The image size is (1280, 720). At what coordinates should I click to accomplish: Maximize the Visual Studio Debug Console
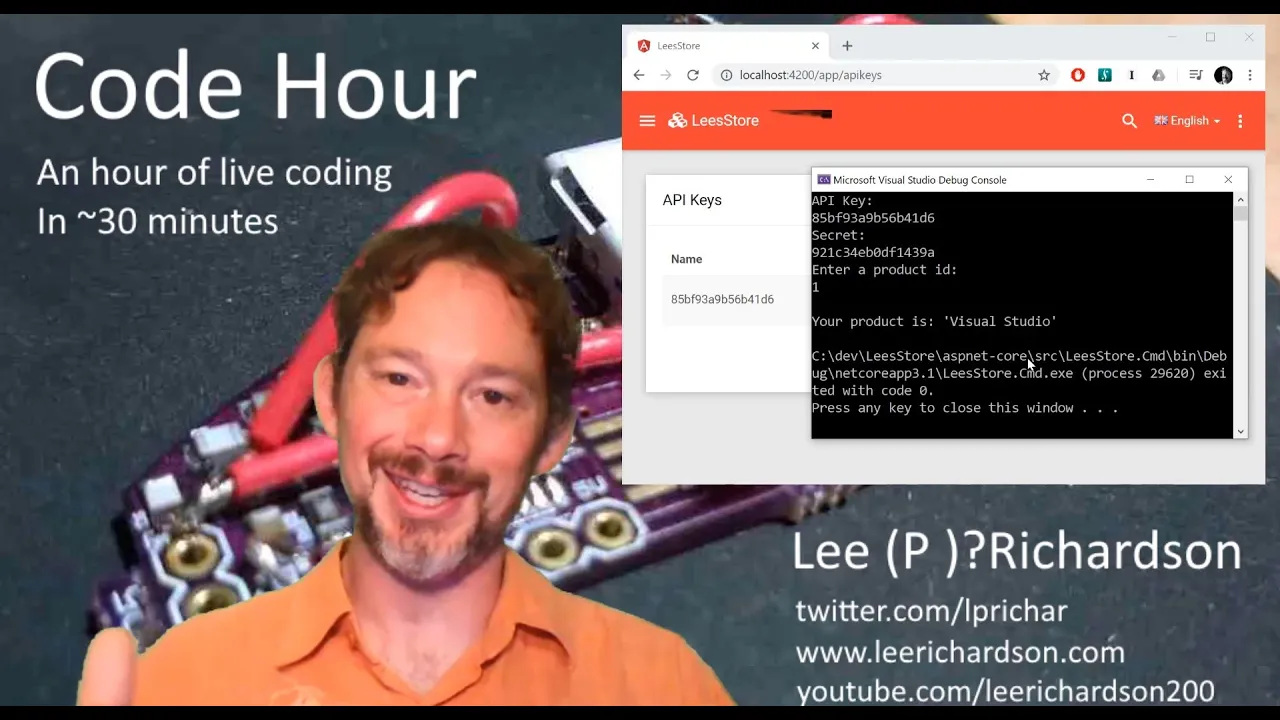[x=1189, y=180]
